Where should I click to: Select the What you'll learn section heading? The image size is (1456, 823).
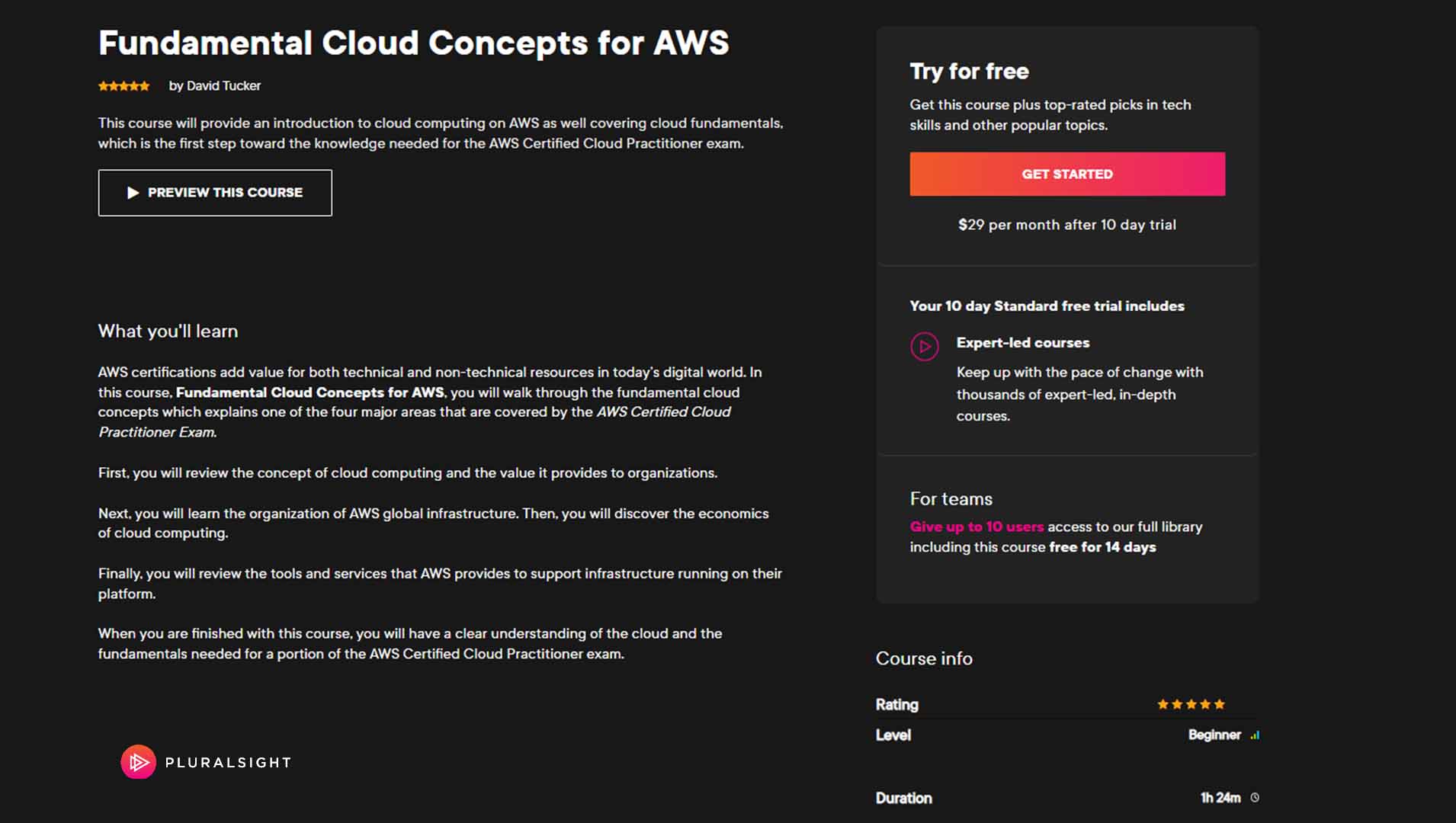(167, 331)
